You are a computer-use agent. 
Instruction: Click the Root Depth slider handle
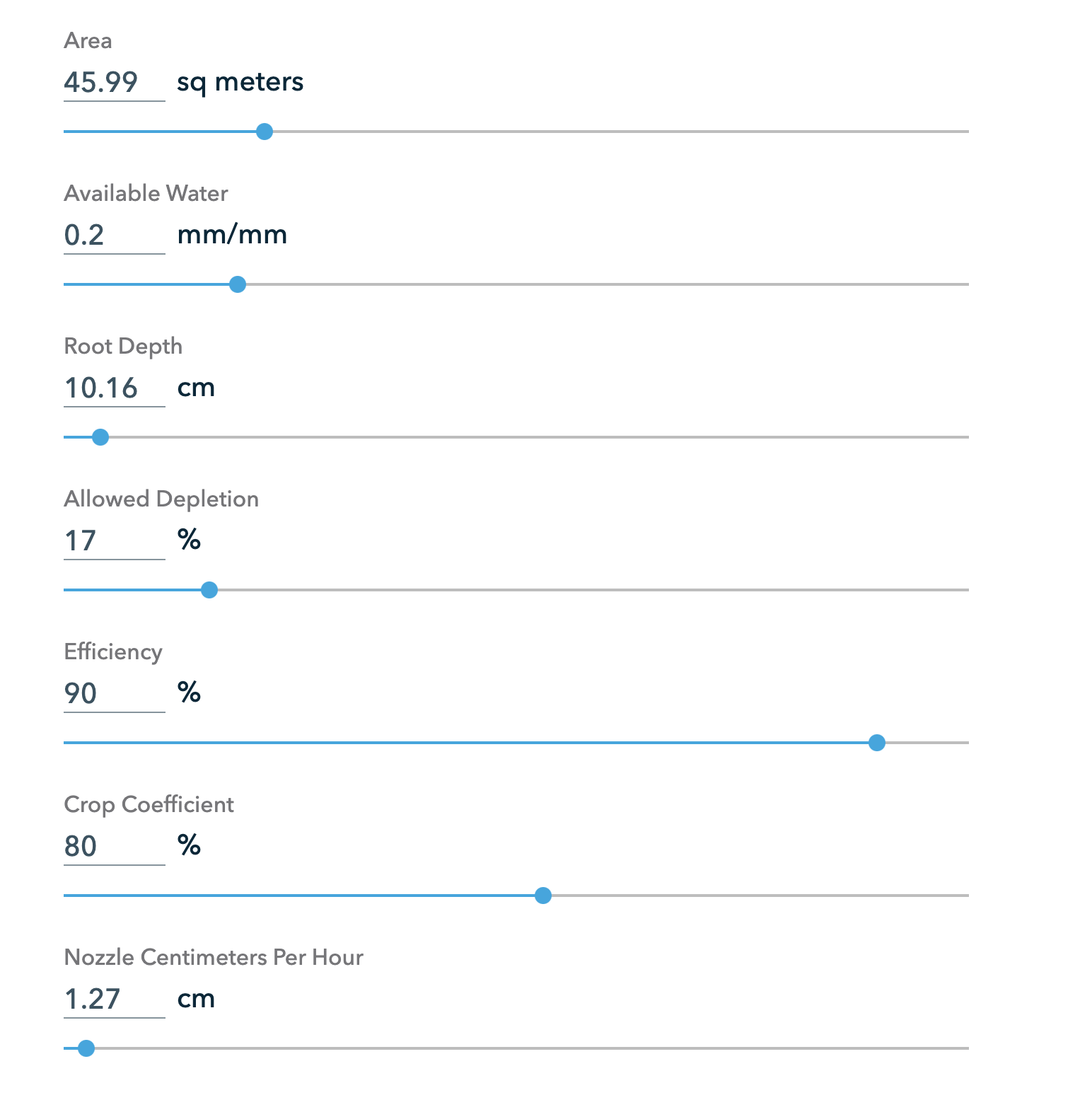point(100,437)
